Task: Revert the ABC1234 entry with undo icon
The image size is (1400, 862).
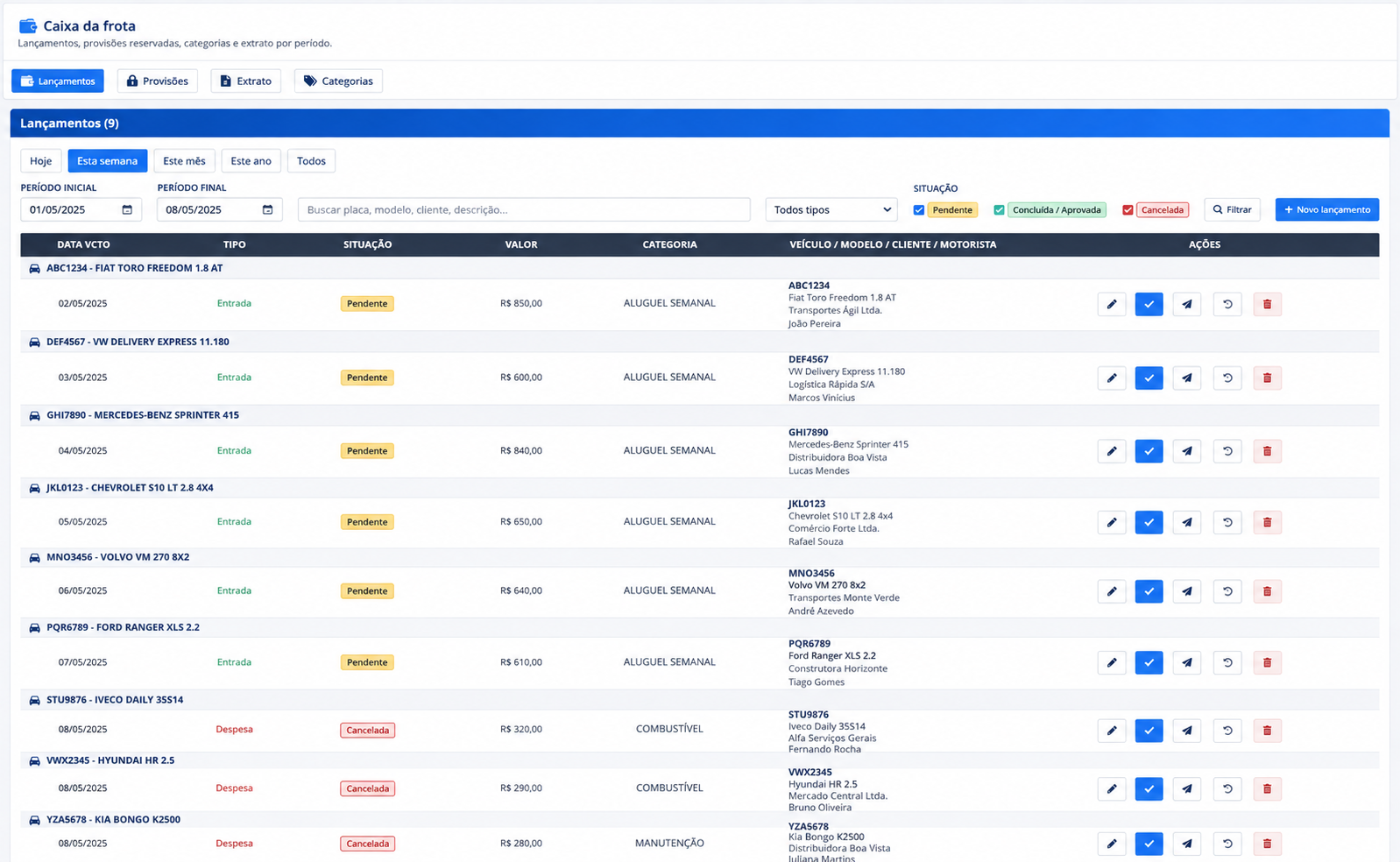Action: click(x=1227, y=304)
